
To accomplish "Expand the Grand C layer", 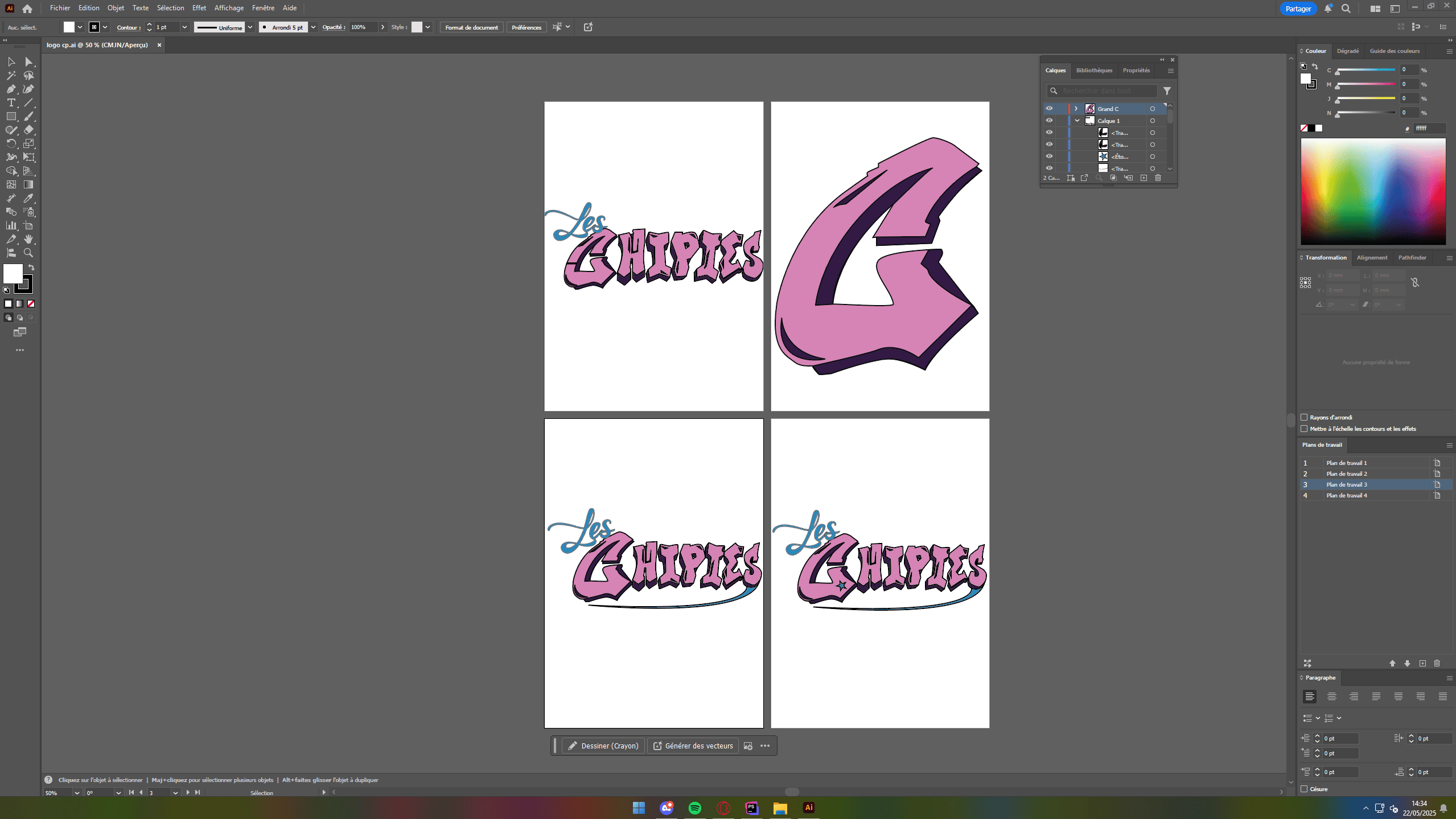I will tap(1076, 109).
